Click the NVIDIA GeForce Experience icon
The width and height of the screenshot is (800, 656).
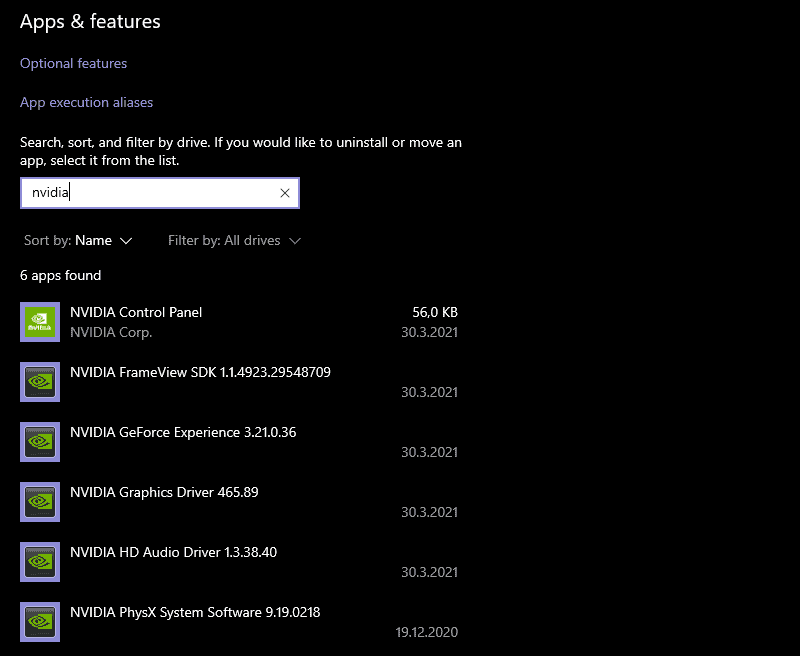(40, 442)
